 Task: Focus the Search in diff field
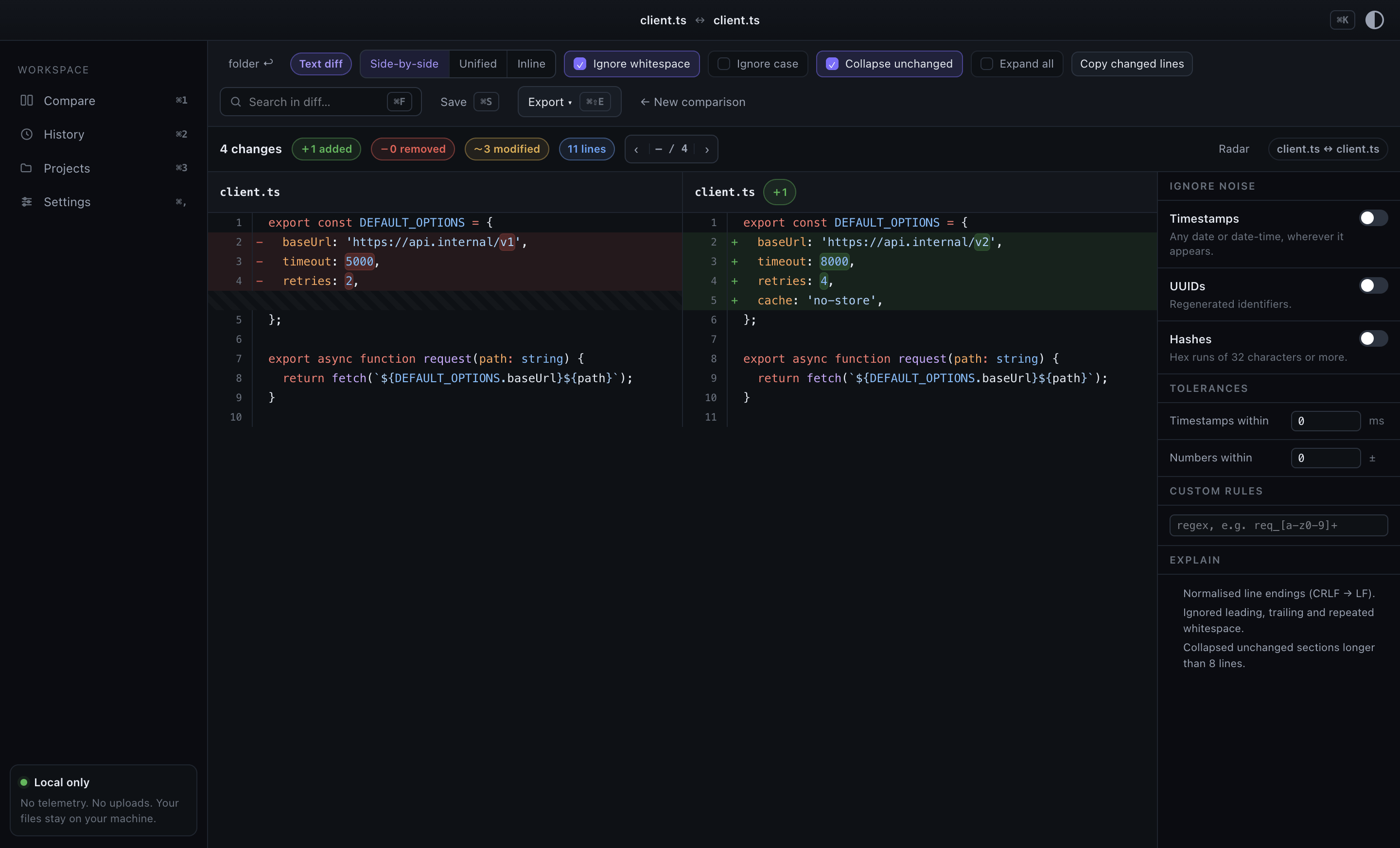(320, 102)
